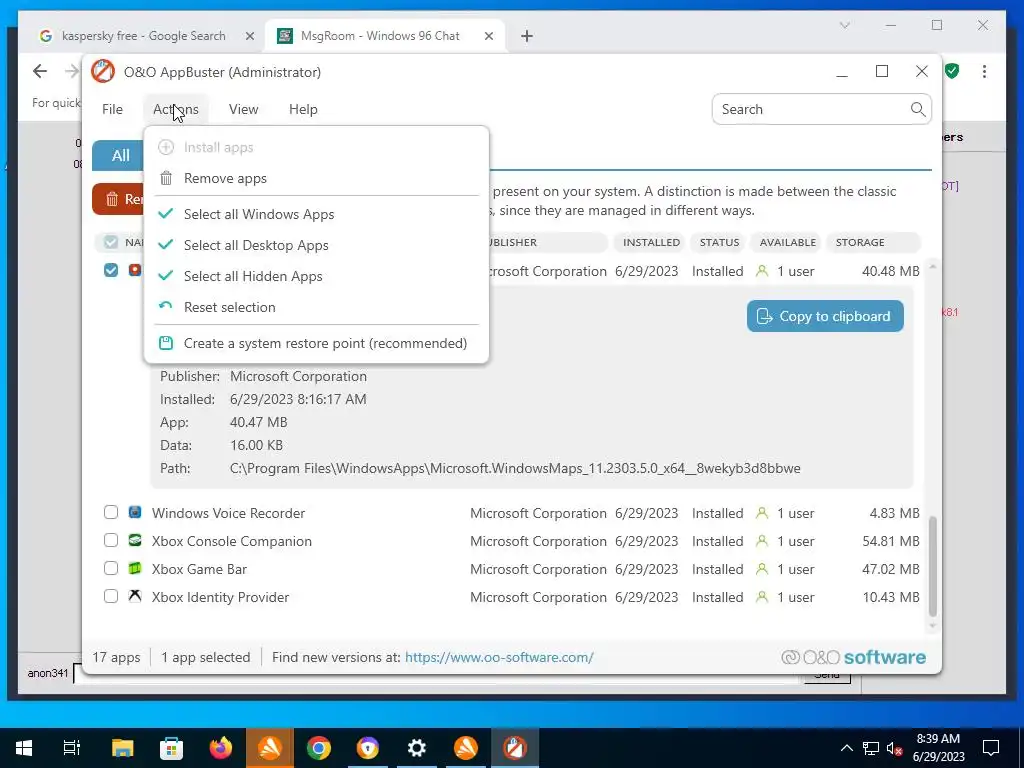Click the network tray icon
The width and height of the screenshot is (1024, 768).
coord(871,748)
